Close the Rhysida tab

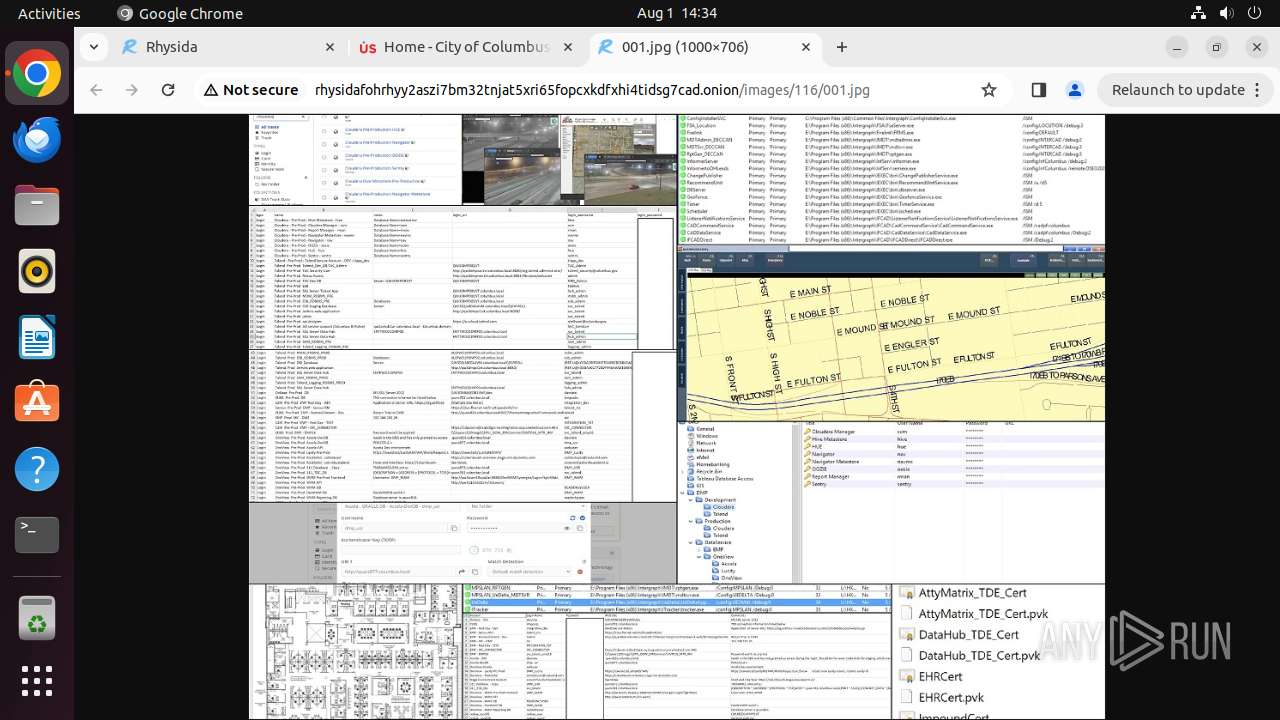(330, 47)
